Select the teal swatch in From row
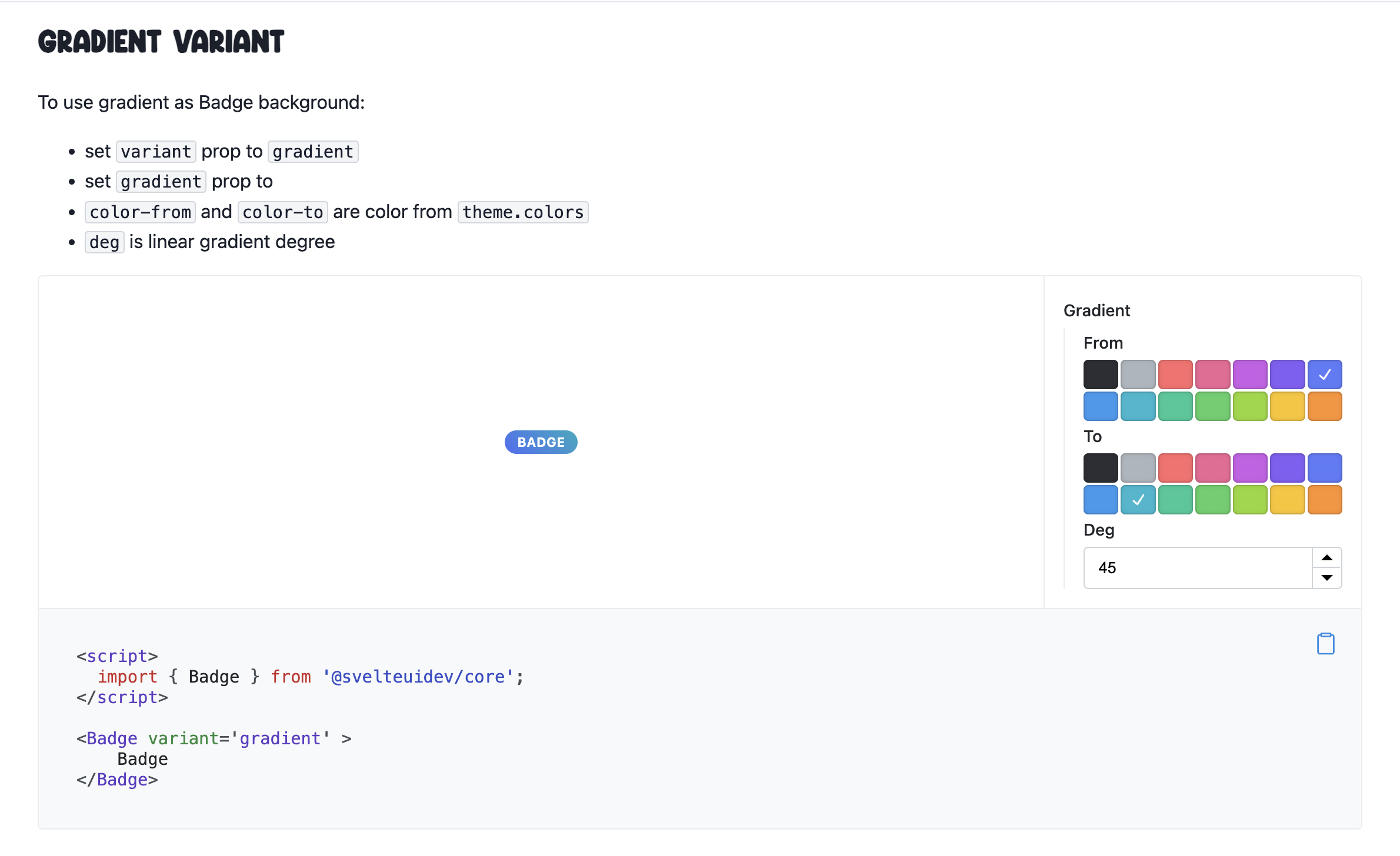Image resolution: width=1400 pixels, height=856 pixels. [1138, 406]
